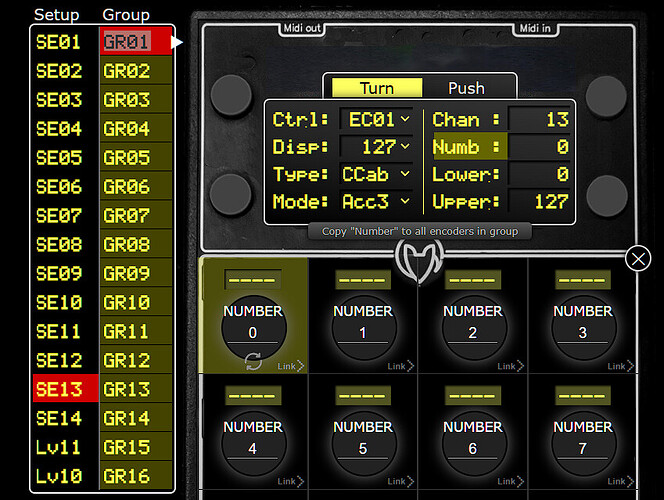Switch to the Turn tab

pos(377,88)
